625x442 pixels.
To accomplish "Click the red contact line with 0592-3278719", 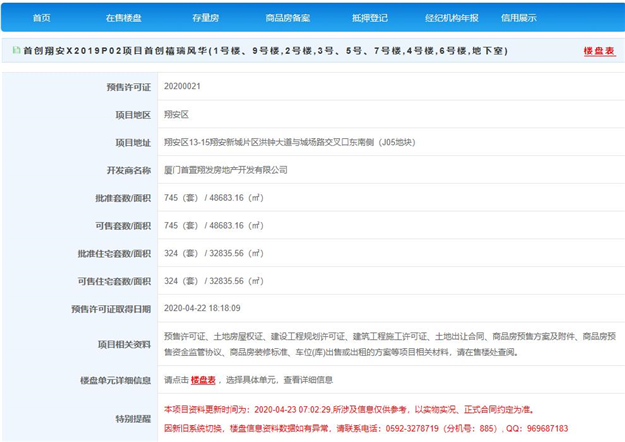I will 366,428.
